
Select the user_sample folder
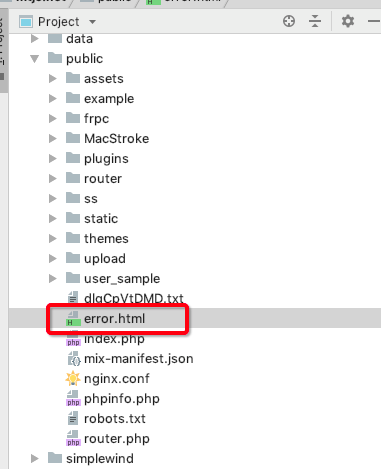(x=122, y=279)
